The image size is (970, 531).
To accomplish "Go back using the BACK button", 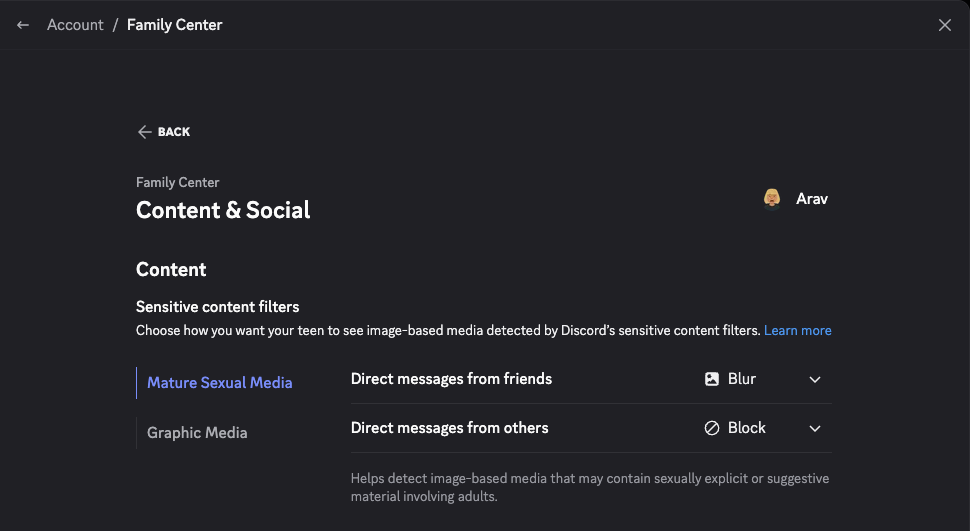I will (x=164, y=132).
